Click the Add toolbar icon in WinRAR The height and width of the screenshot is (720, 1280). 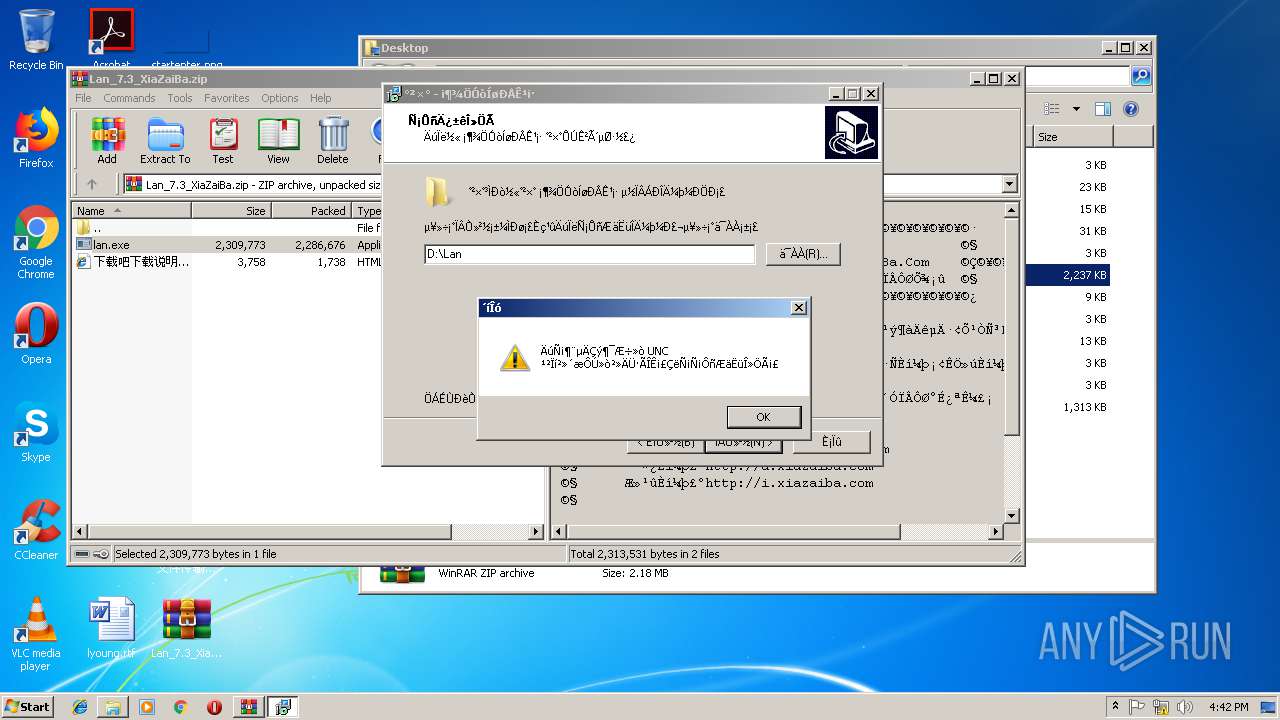(x=107, y=141)
